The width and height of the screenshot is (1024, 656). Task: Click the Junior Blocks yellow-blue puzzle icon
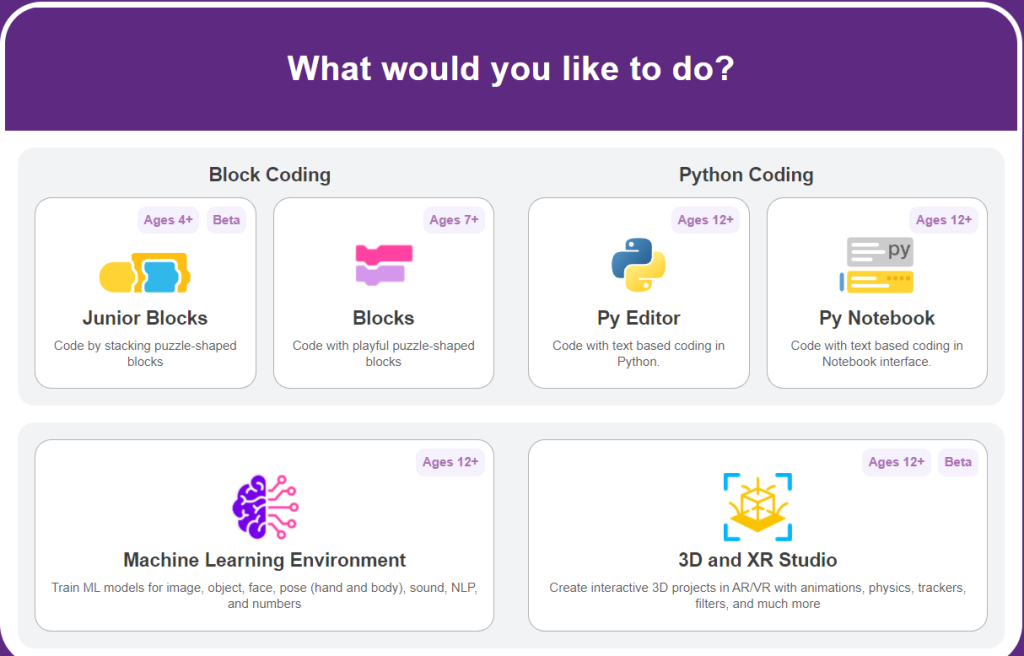tap(145, 272)
